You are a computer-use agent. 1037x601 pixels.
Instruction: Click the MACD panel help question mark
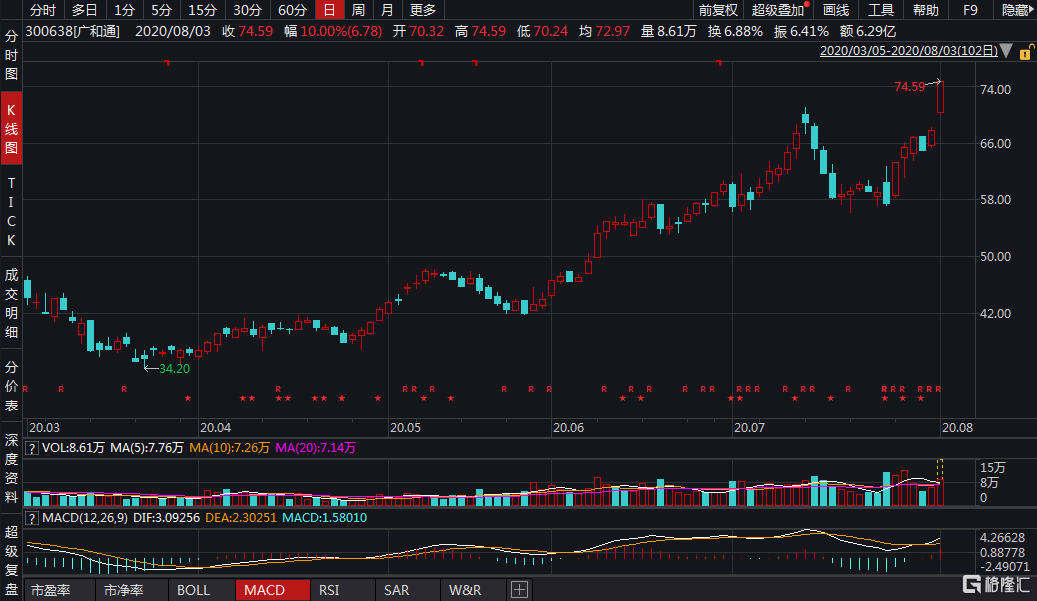coord(31,518)
